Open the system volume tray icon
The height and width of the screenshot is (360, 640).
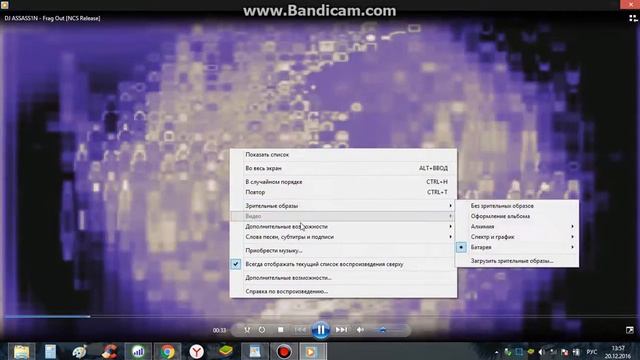click(542, 352)
